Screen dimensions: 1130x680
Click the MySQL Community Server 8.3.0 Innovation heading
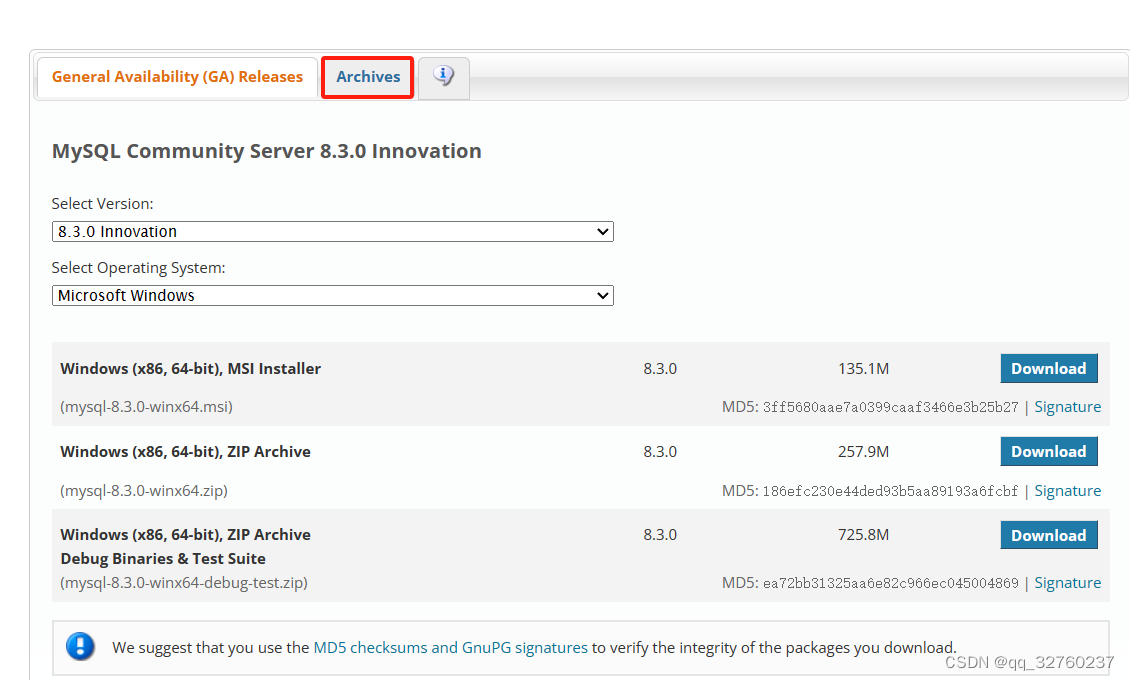[x=266, y=151]
